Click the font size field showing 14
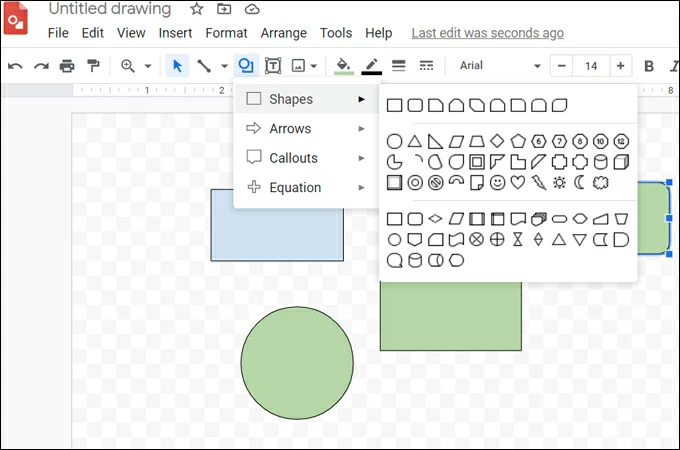Viewport: 680px width, 450px height. tap(591, 66)
